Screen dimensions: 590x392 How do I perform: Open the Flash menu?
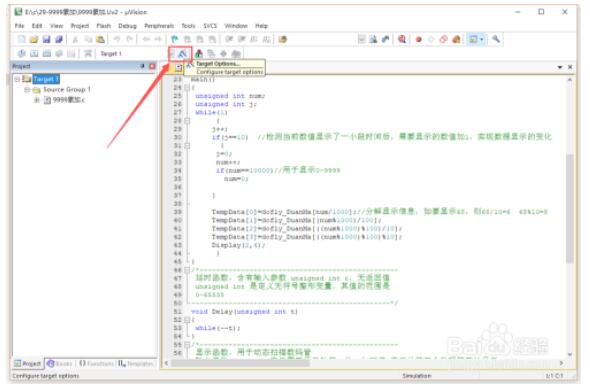103,26
